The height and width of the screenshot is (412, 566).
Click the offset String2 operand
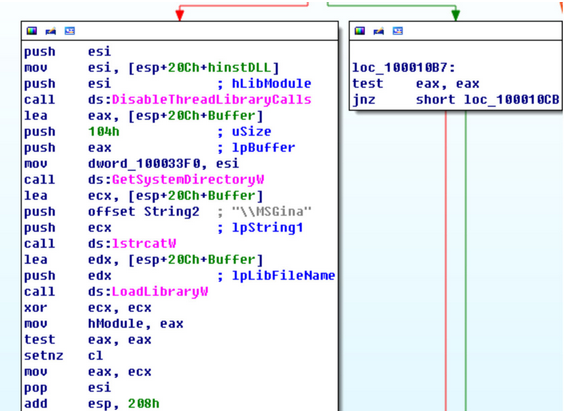tap(144, 212)
